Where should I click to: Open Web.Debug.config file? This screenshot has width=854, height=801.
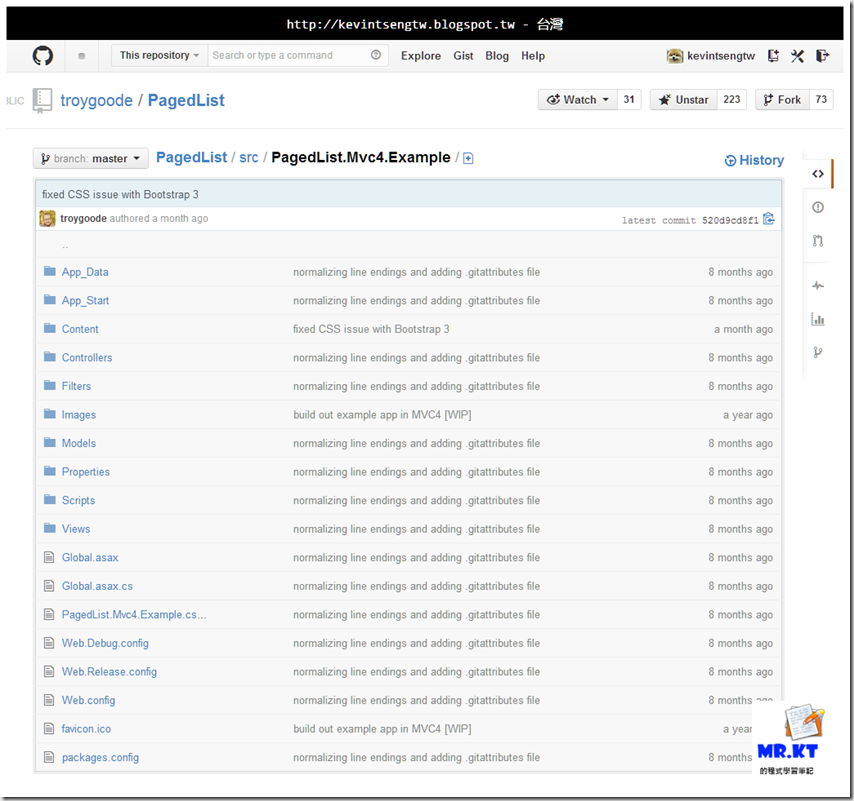pos(105,643)
